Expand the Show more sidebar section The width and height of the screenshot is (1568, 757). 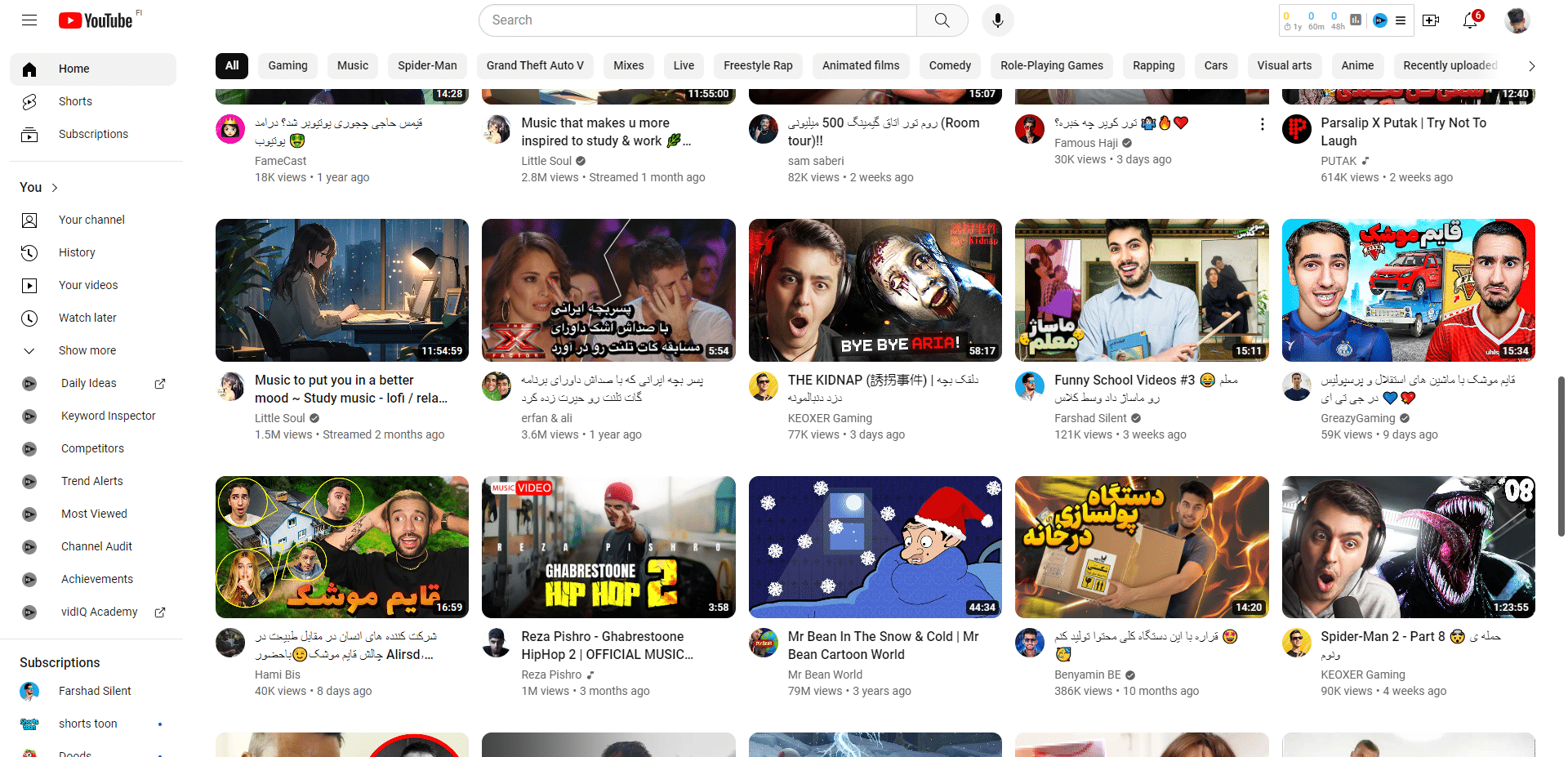(87, 350)
